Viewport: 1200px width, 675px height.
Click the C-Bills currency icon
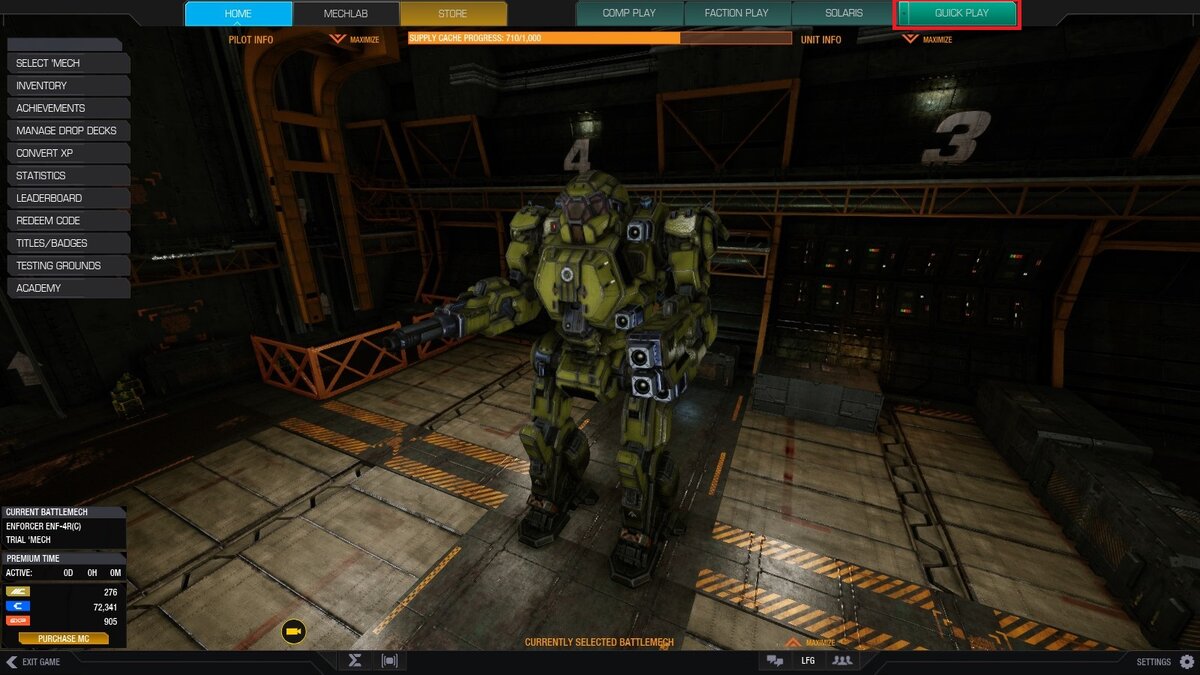(x=18, y=606)
